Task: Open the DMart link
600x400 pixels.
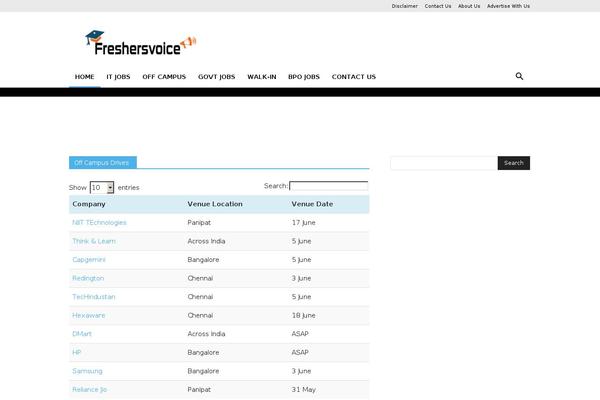Action: 82,334
